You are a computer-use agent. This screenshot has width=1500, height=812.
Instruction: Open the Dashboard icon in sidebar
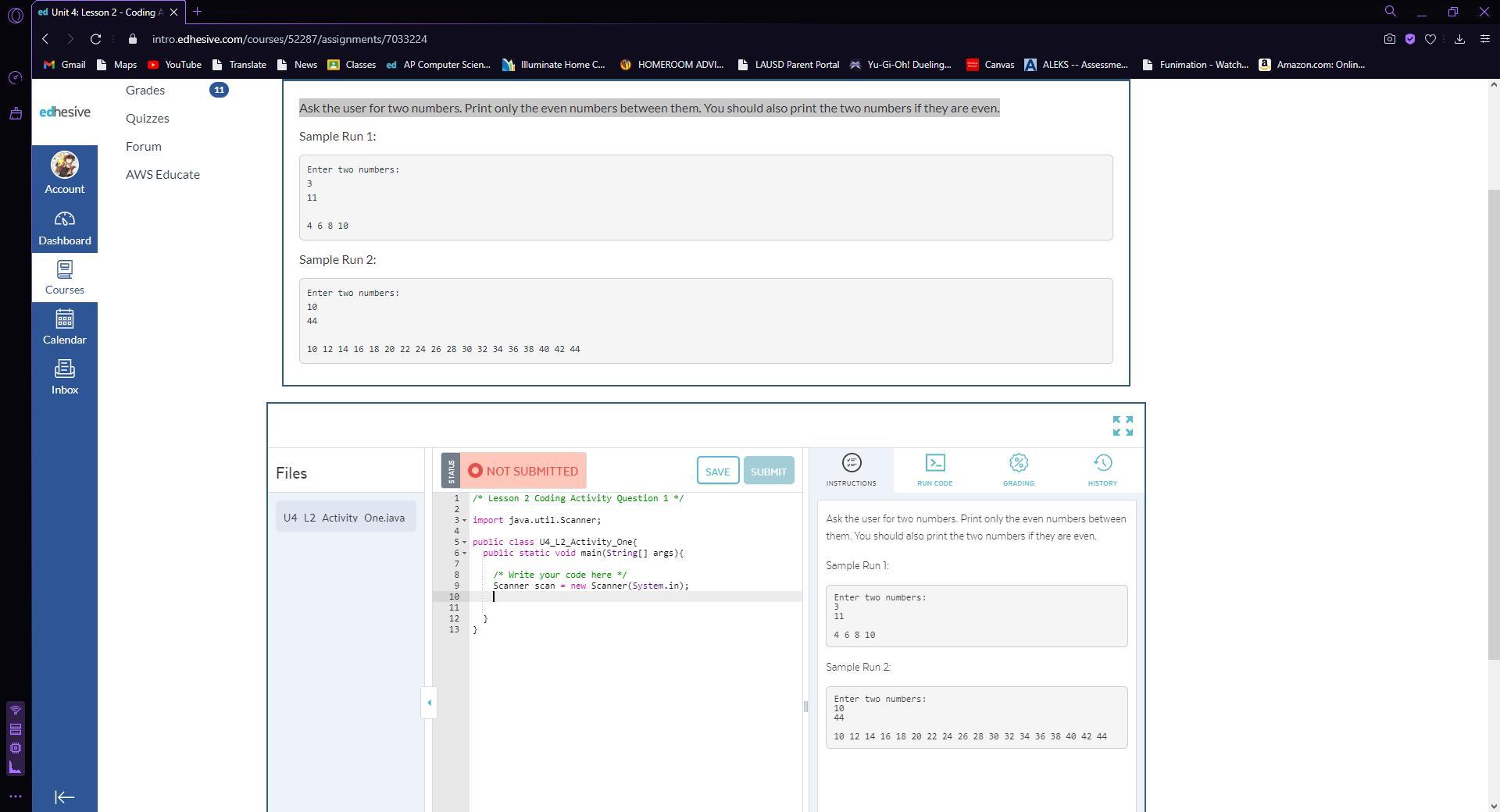(65, 228)
